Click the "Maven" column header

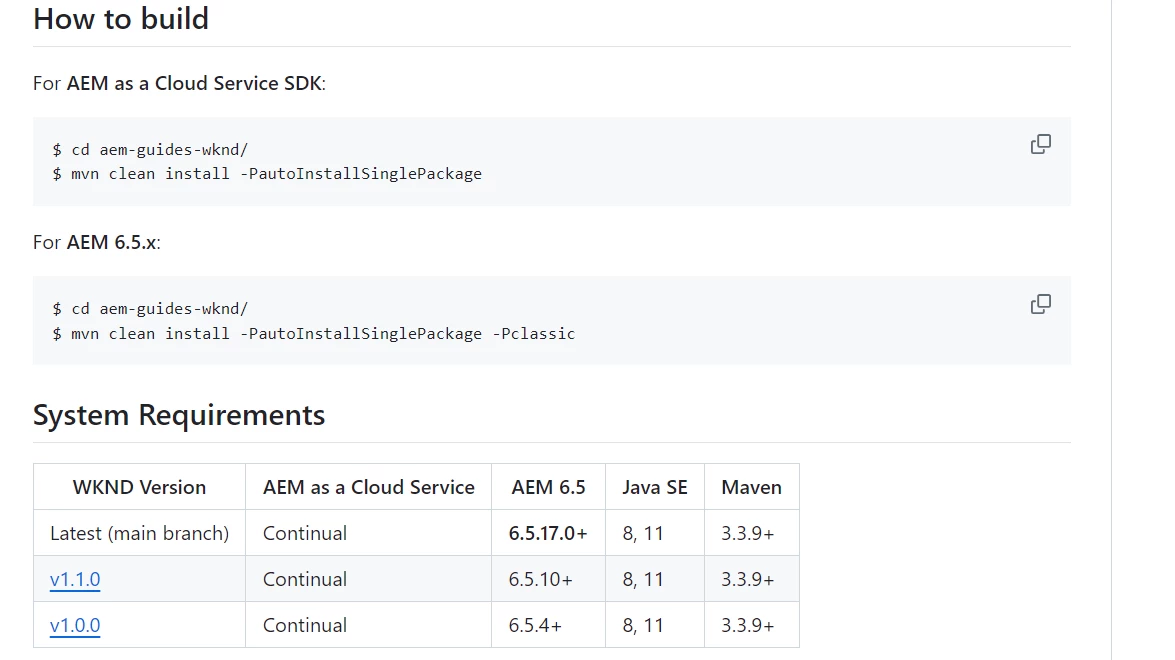[x=751, y=487]
